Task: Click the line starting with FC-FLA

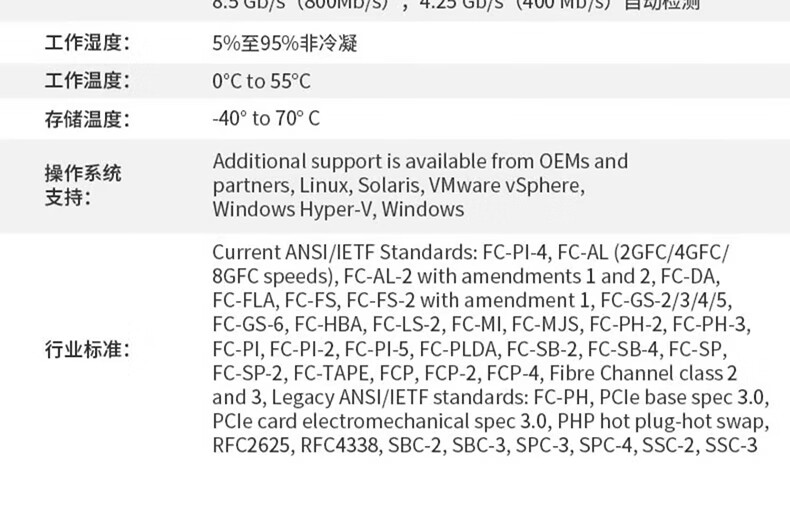Action: pyautogui.click(x=472, y=300)
